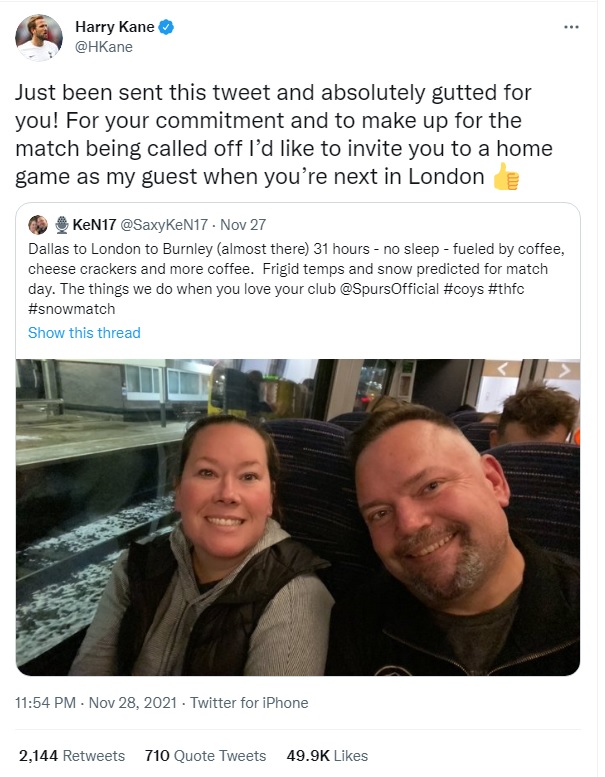
Task: Click the KeN17 quoted tweet avatar
Action: pos(38,225)
